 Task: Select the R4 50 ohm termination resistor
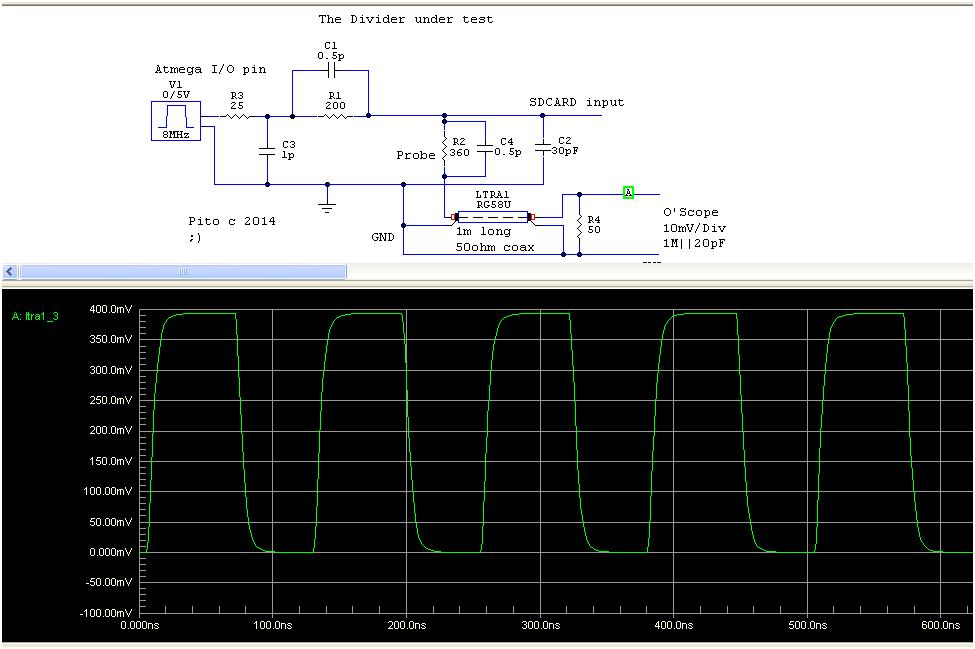coord(578,226)
